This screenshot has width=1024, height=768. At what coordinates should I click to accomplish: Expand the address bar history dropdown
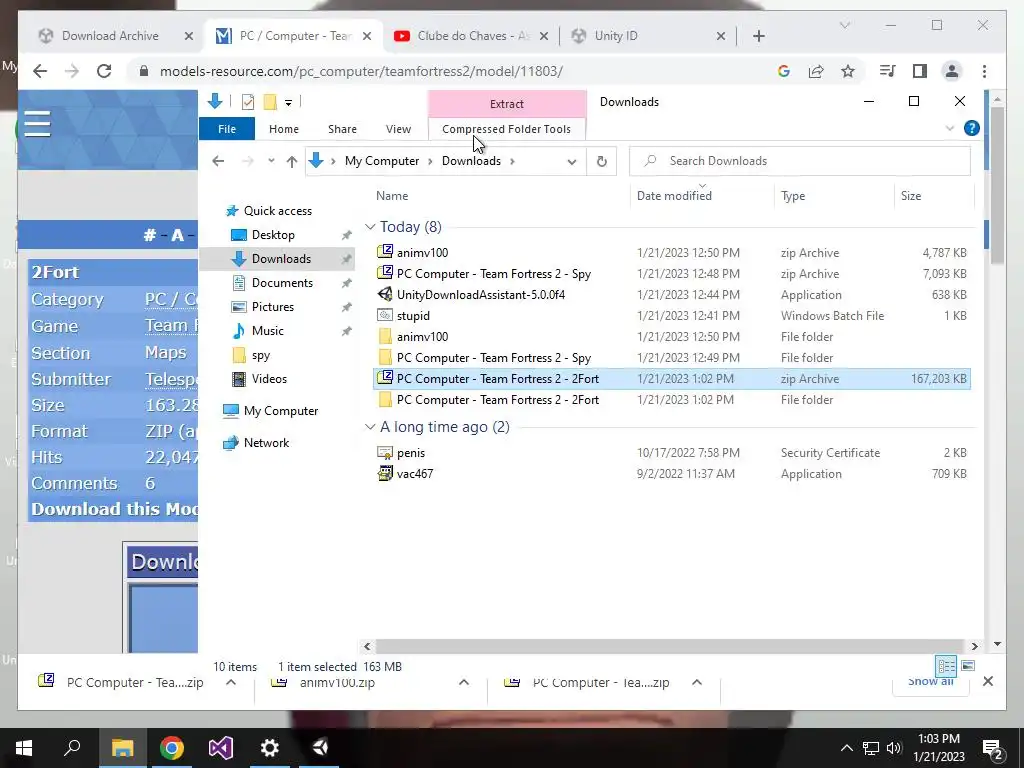[x=571, y=161]
